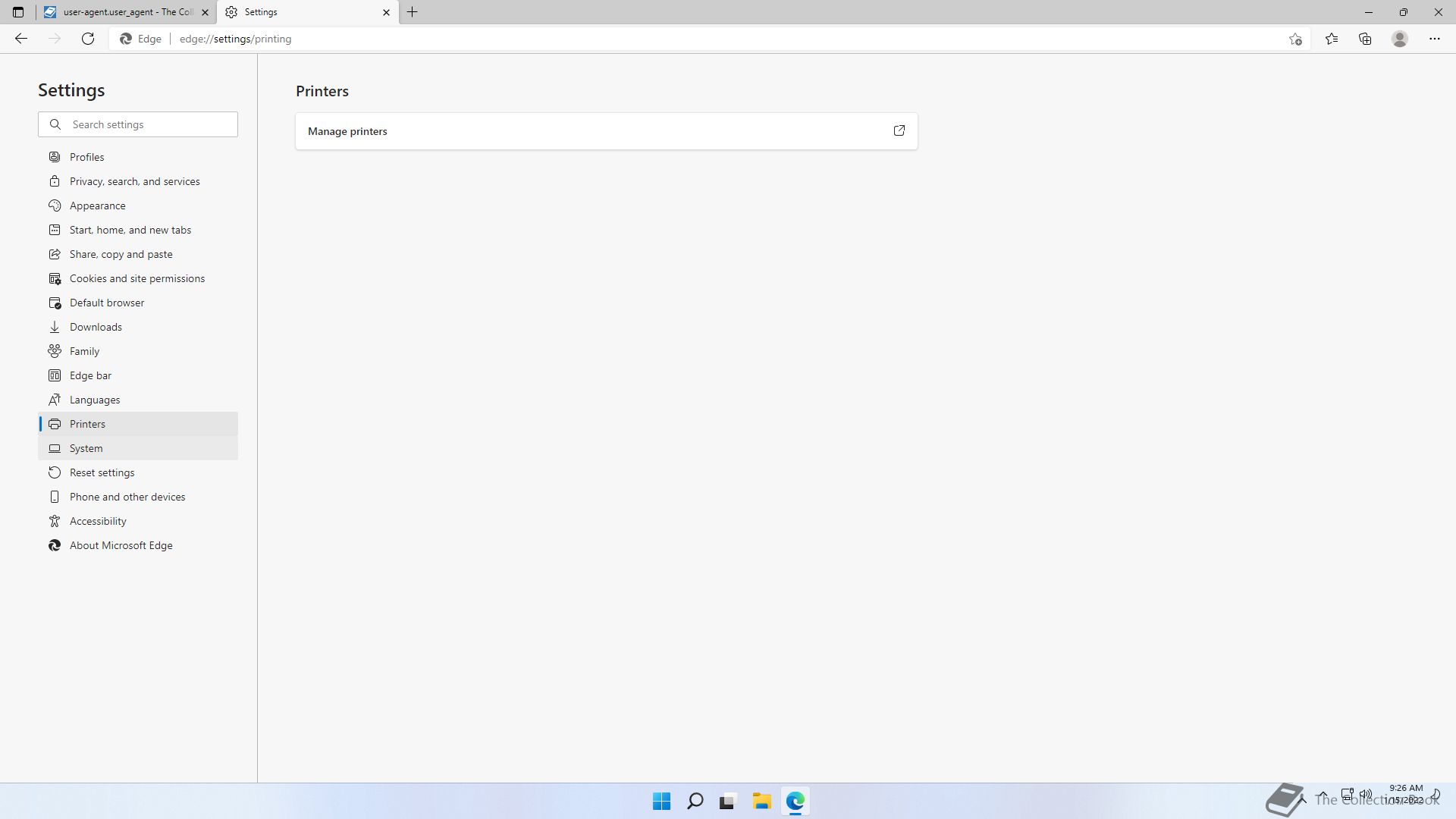Viewport: 1456px width, 819px height.
Task: Open the Manage printers external link icon
Action: (899, 130)
